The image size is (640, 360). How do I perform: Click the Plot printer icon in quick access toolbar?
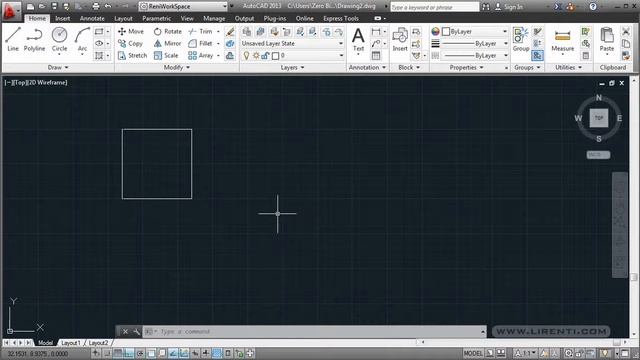point(96,6)
